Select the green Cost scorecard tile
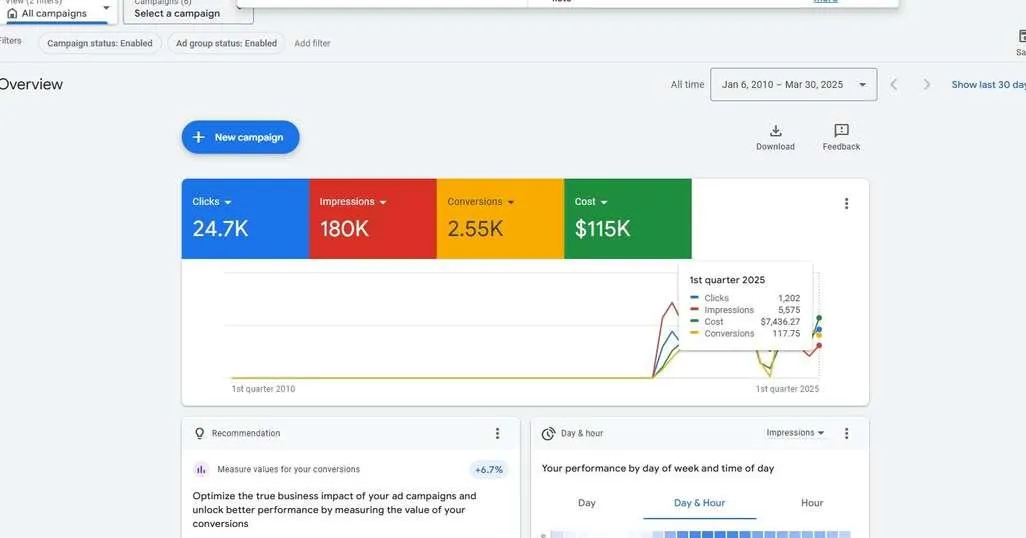The height and width of the screenshot is (538, 1026). click(628, 219)
